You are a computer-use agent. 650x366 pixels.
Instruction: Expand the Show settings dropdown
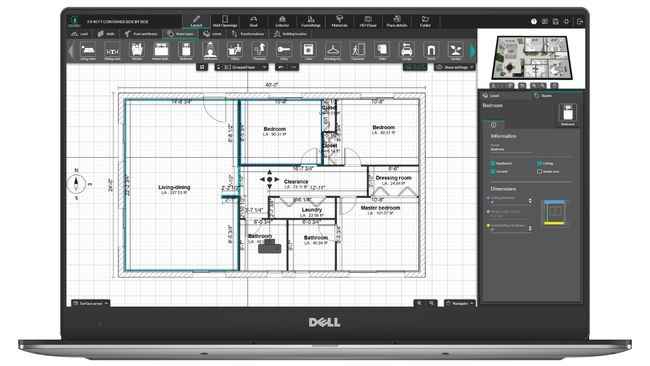[x=454, y=67]
